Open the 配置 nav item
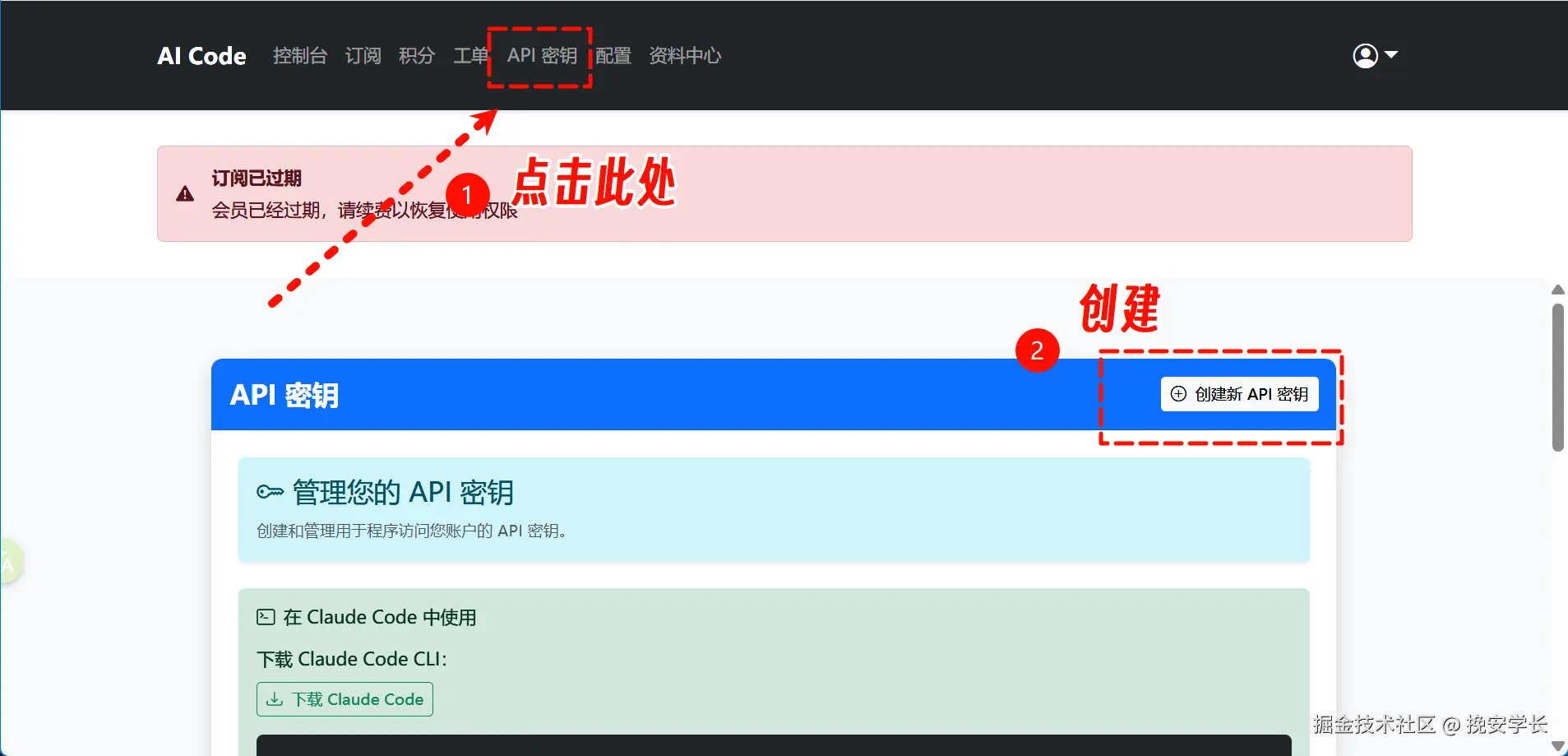Screen dimensions: 1568x756 613,55
